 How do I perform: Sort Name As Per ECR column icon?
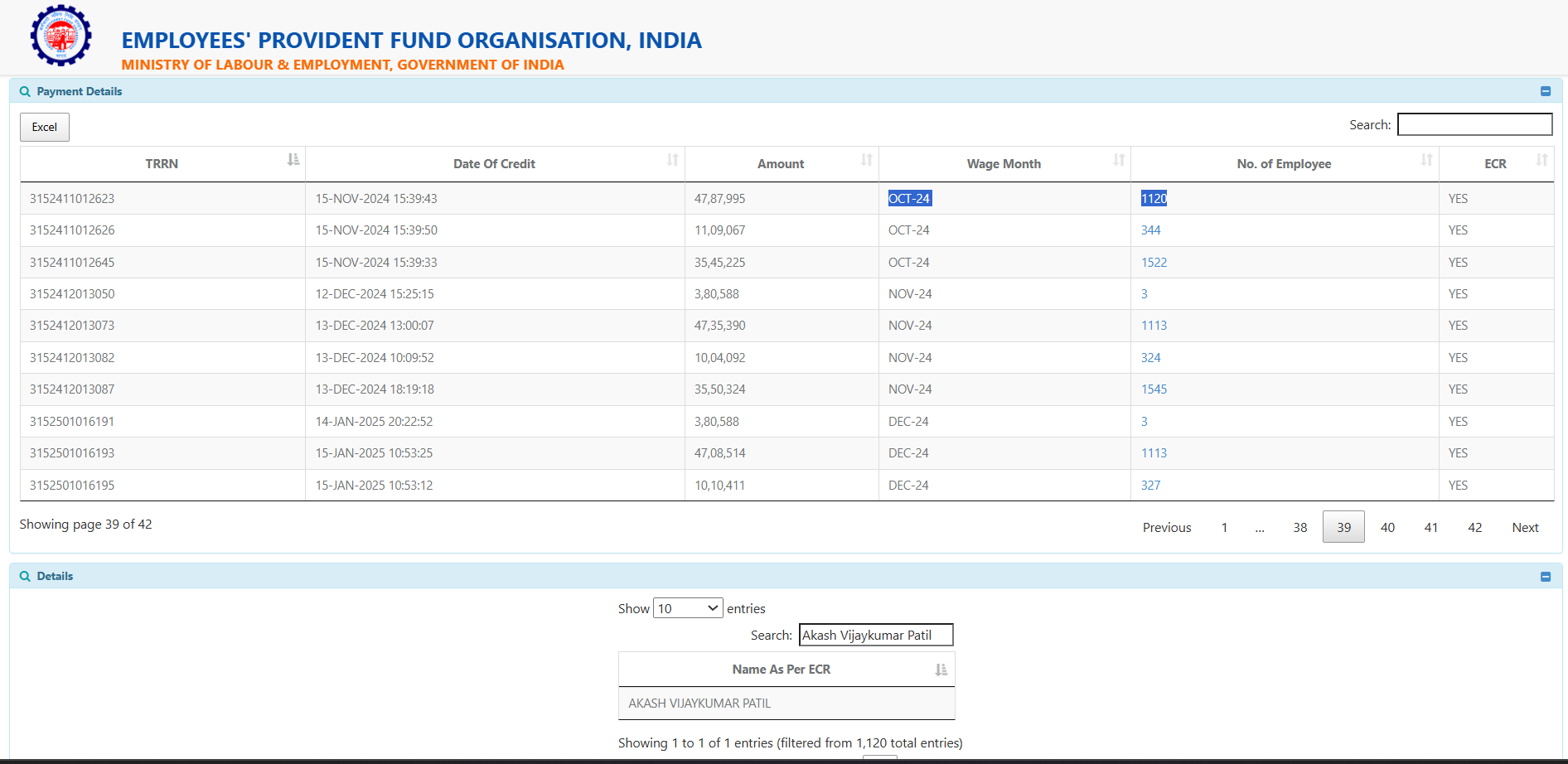coord(941,670)
